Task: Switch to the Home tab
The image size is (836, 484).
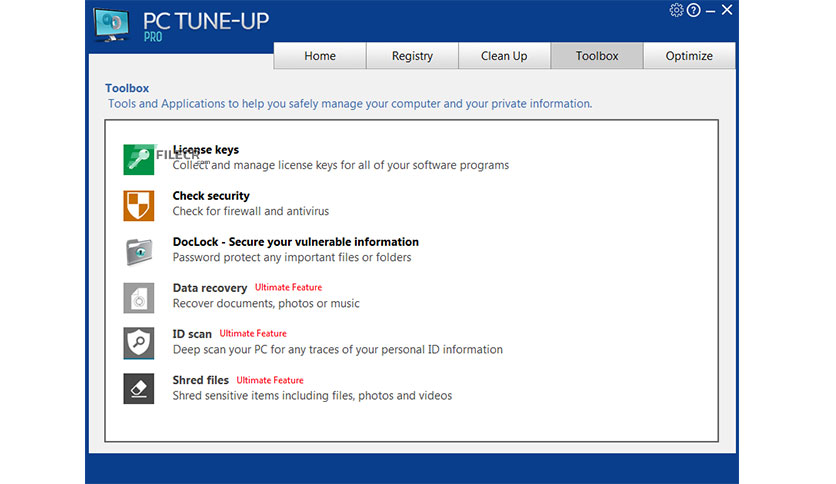Action: (320, 56)
